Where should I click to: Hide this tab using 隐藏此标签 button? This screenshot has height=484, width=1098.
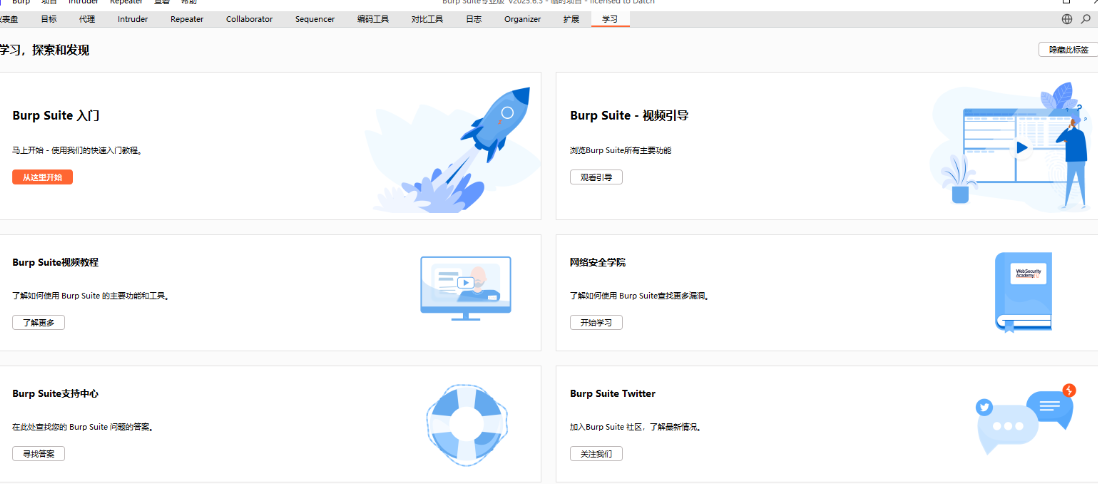pos(1068,49)
